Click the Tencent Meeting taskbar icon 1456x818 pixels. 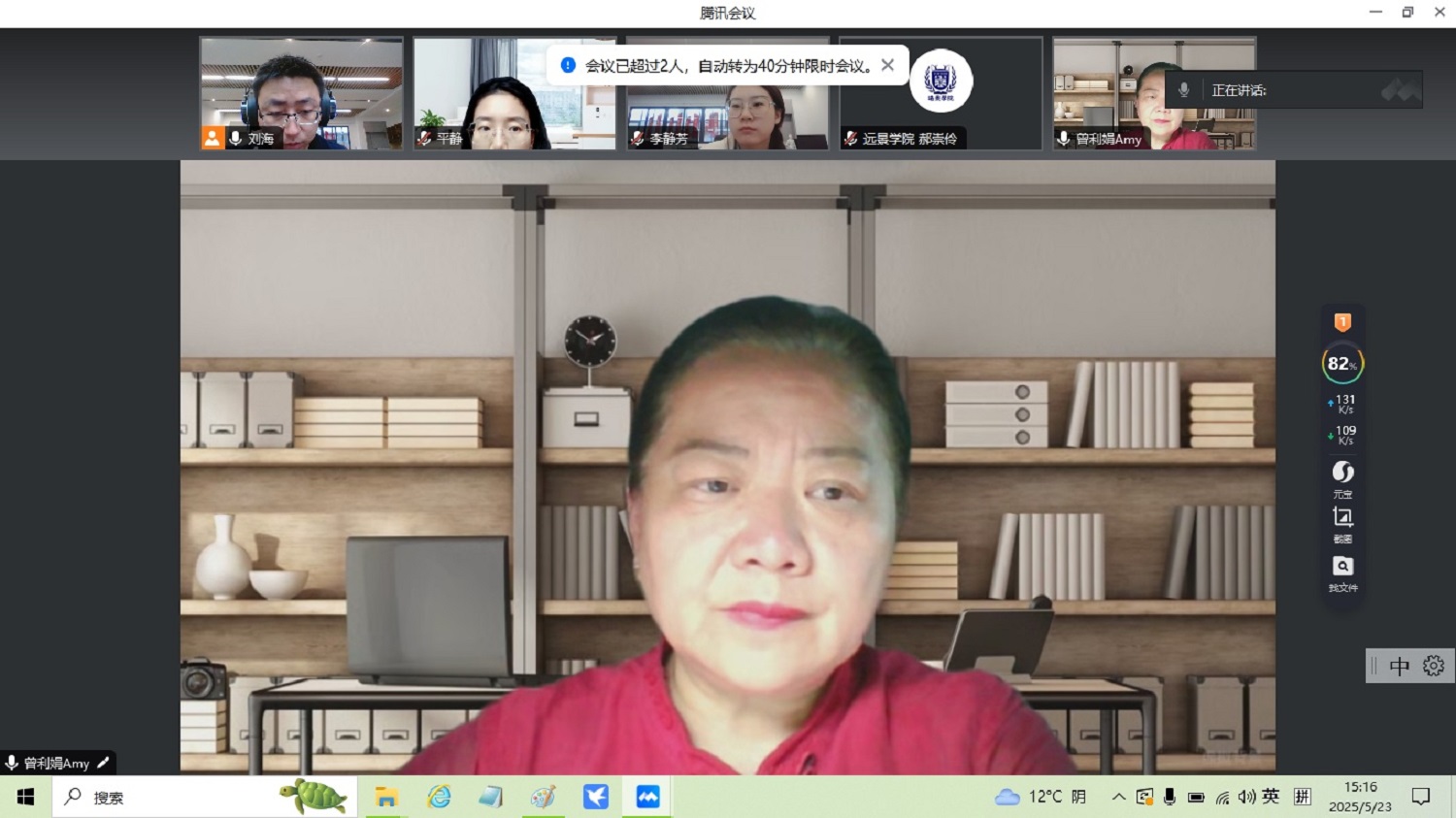point(647,797)
